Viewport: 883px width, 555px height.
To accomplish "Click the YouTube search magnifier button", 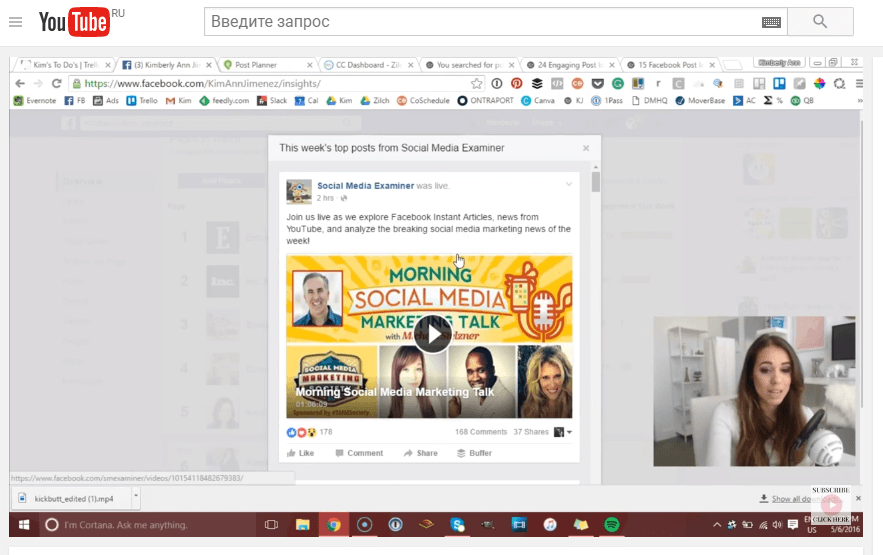I will point(820,21).
